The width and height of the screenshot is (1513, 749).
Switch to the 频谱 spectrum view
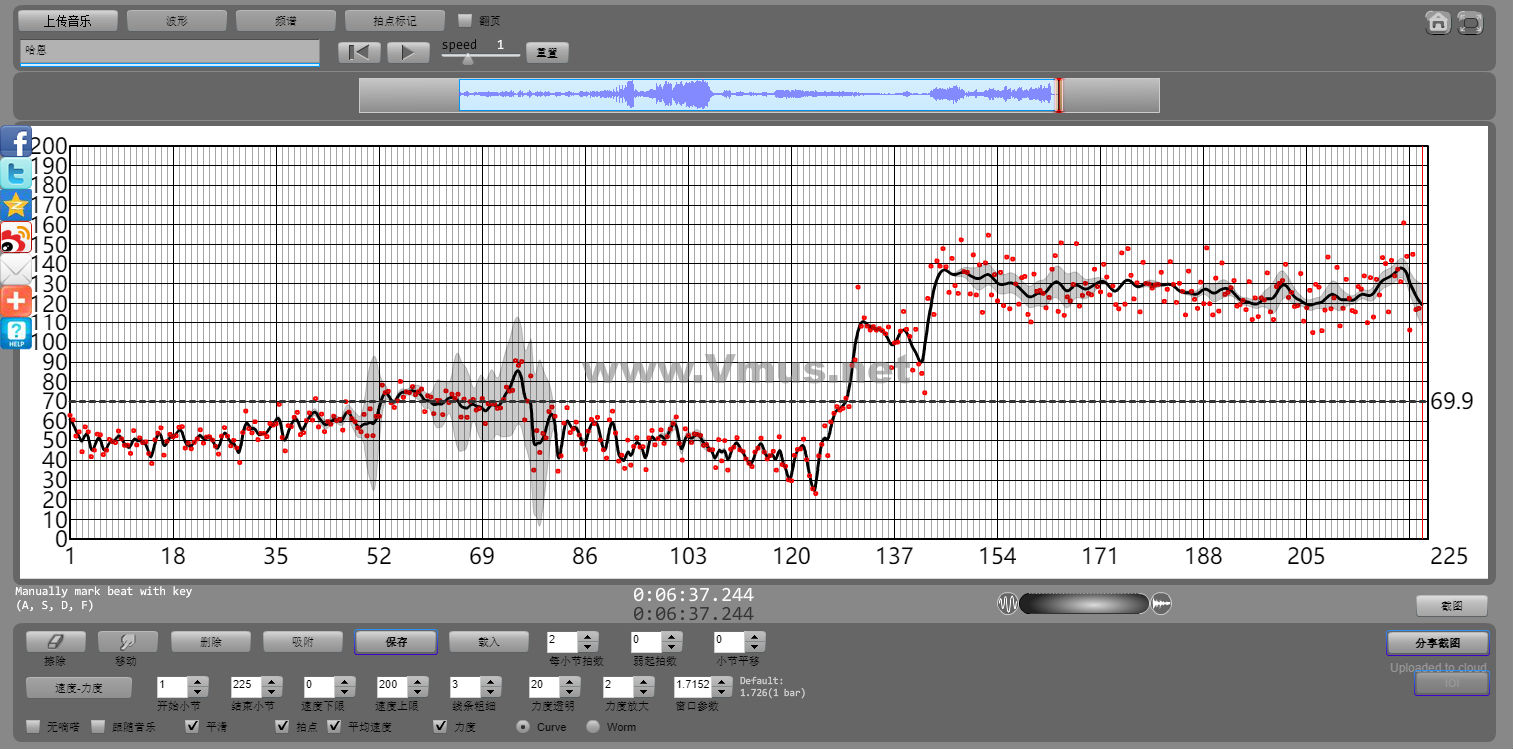[286, 21]
